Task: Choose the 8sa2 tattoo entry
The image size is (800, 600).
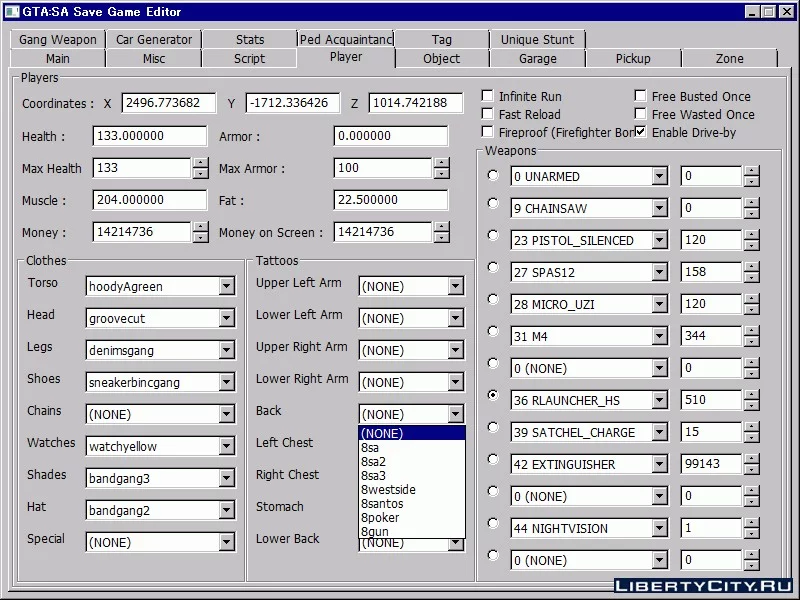Action: click(x=412, y=462)
